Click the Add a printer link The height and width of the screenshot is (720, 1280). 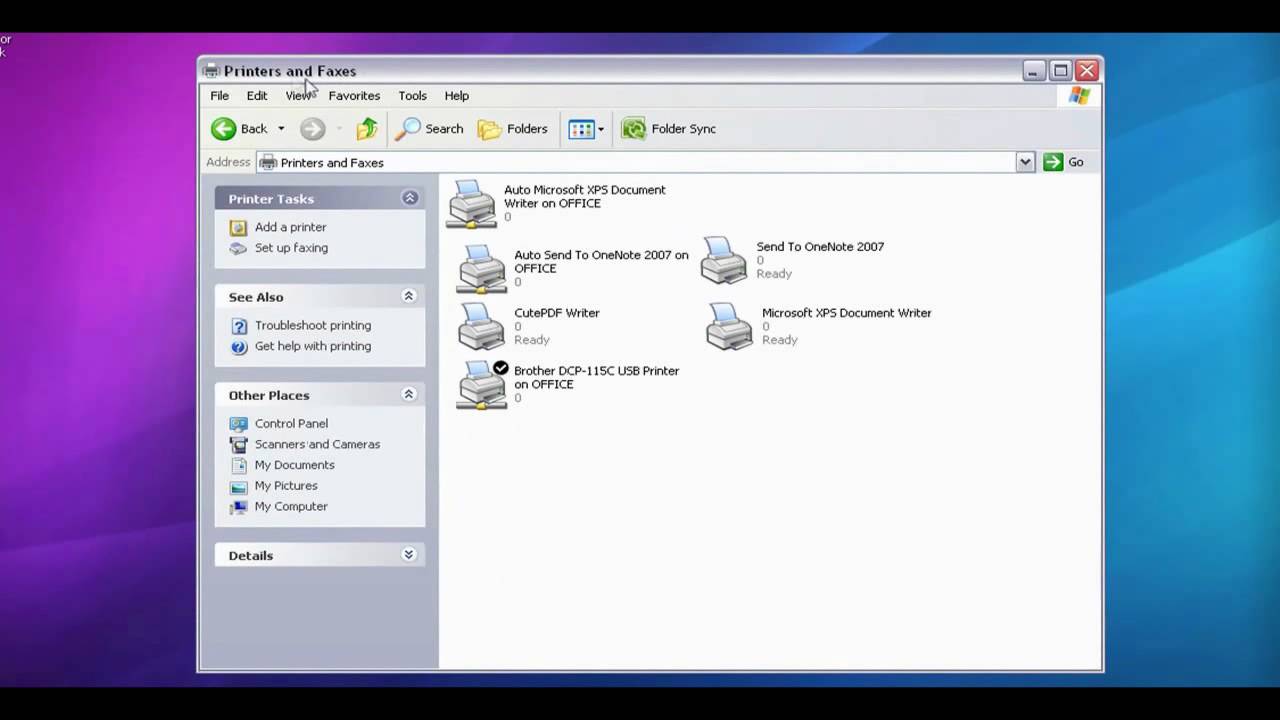point(290,227)
